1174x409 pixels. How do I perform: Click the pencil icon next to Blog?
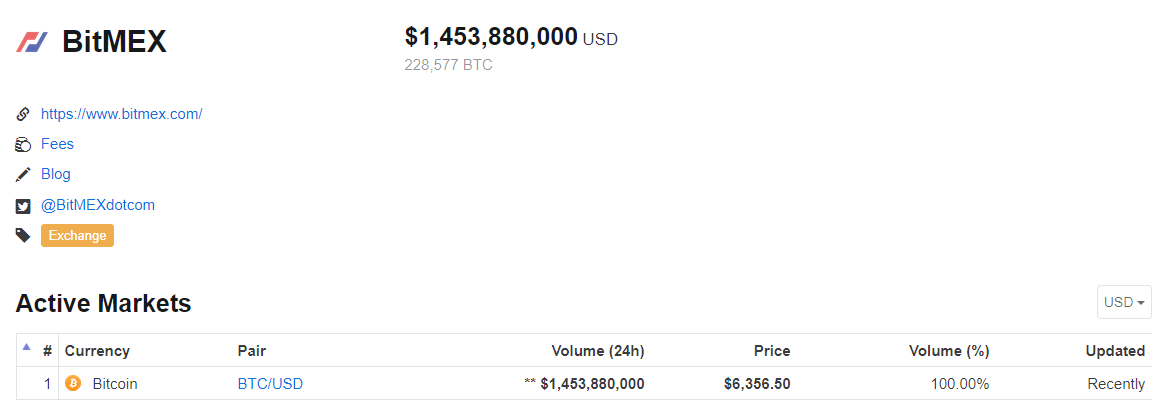pos(23,175)
